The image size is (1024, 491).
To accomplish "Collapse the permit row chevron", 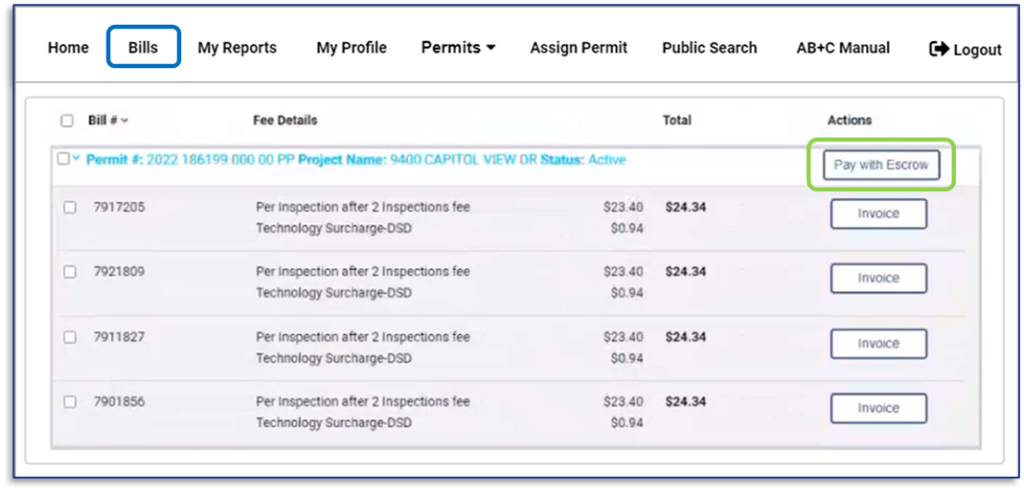I will click(76, 159).
